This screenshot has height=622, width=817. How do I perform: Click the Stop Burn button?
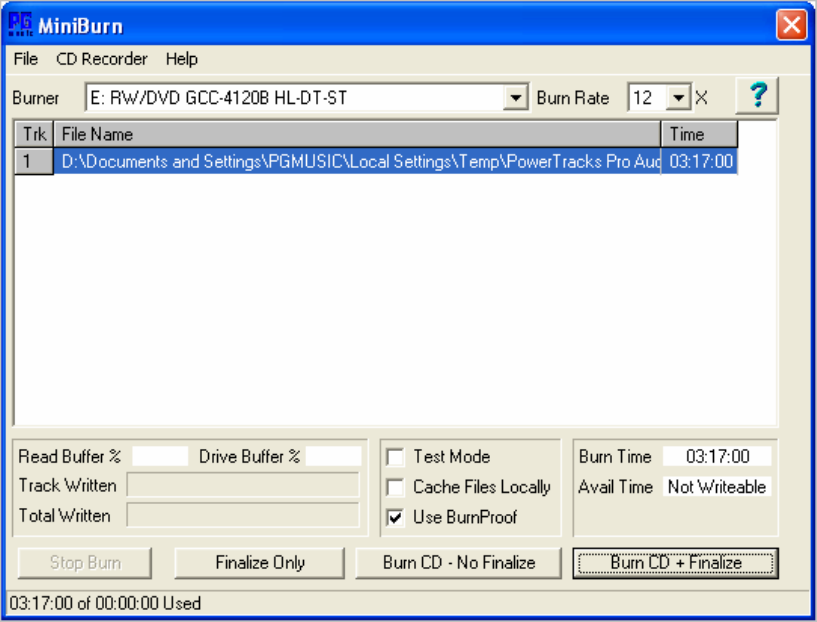[x=85, y=563]
